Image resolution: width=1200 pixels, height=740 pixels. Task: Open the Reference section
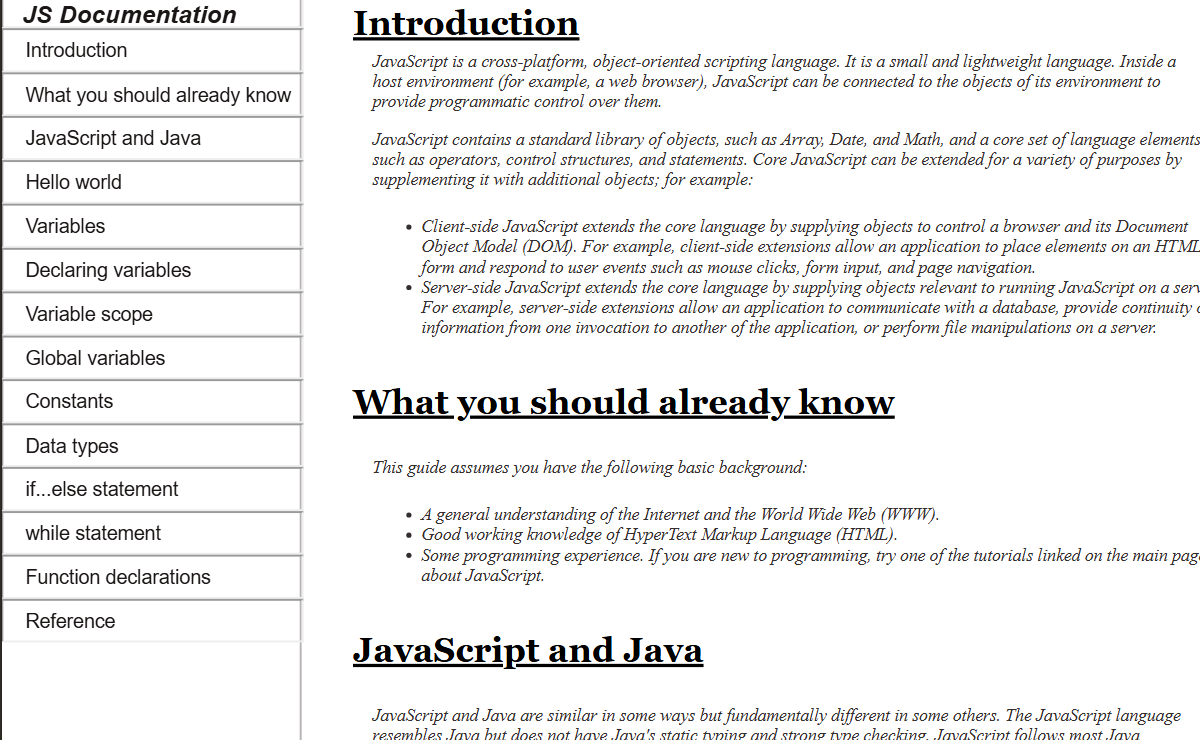[70, 621]
